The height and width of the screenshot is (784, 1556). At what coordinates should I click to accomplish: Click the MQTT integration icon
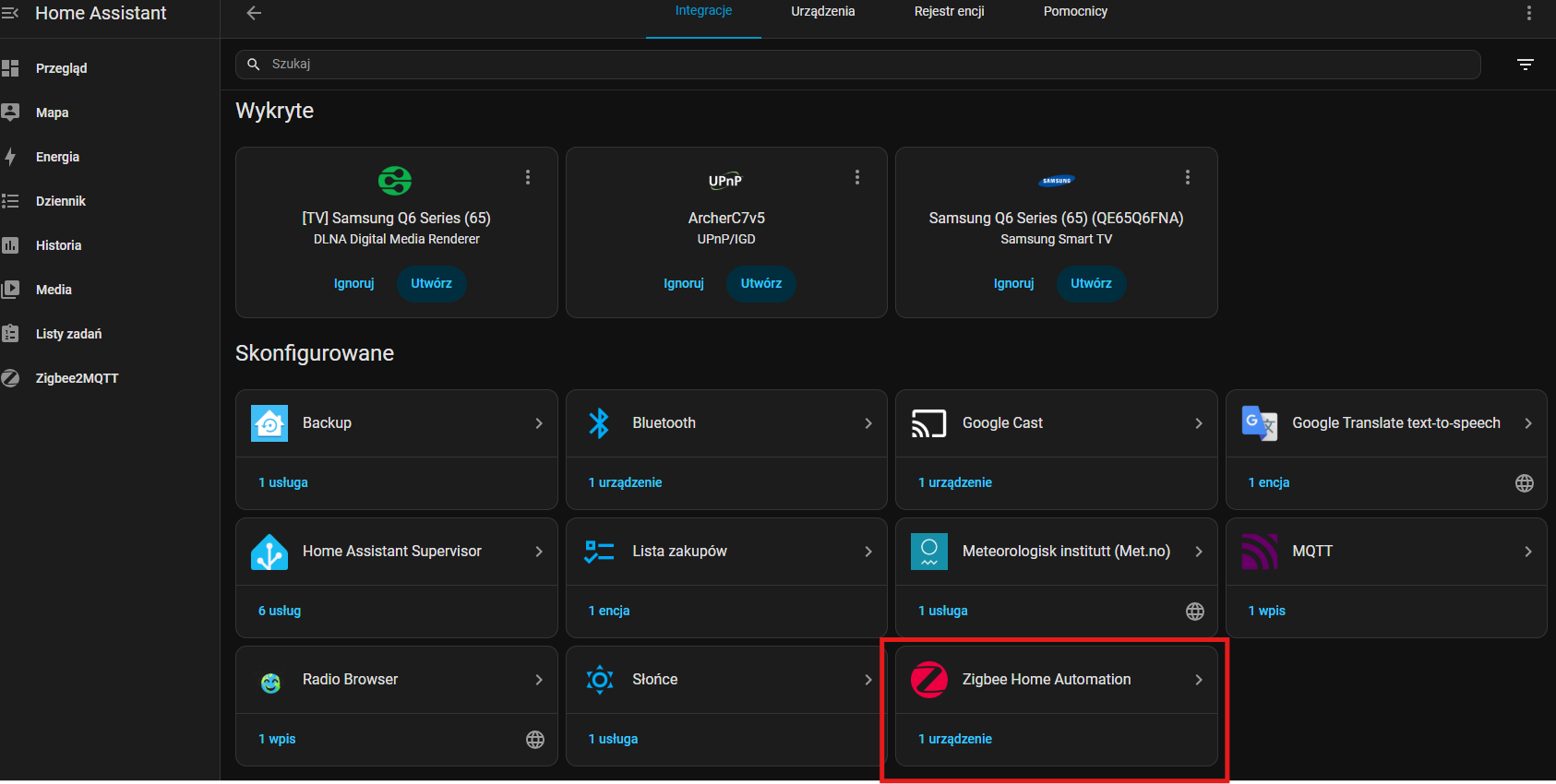(x=1259, y=552)
